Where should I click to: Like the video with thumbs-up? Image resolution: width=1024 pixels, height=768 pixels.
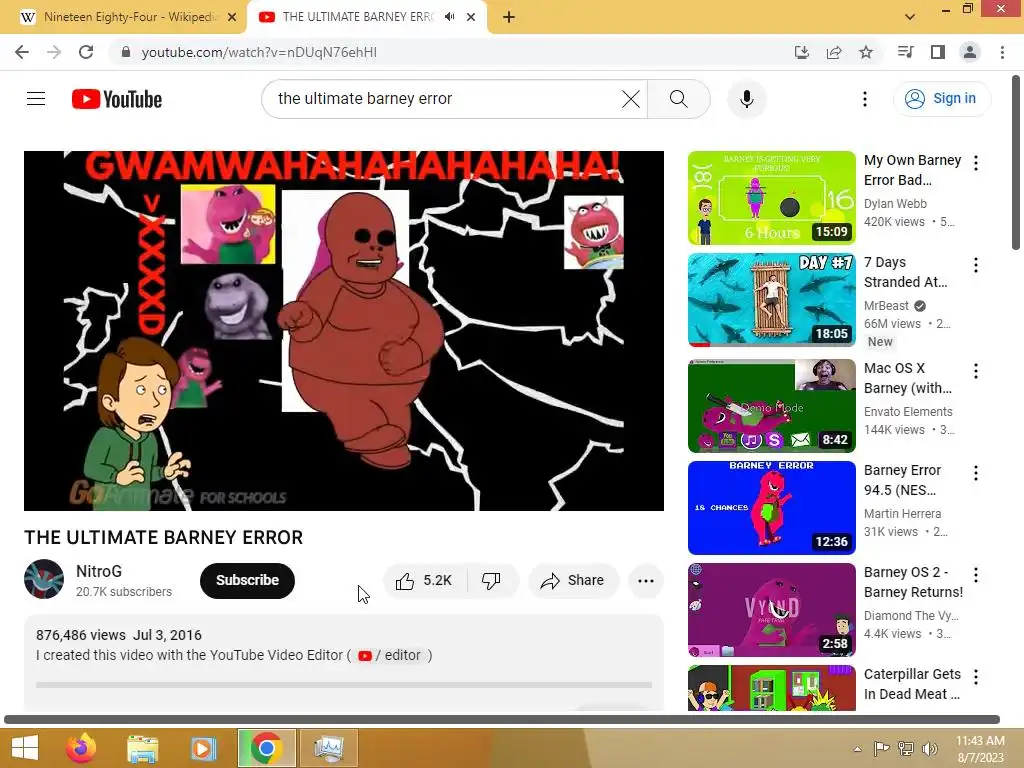[x=425, y=581]
